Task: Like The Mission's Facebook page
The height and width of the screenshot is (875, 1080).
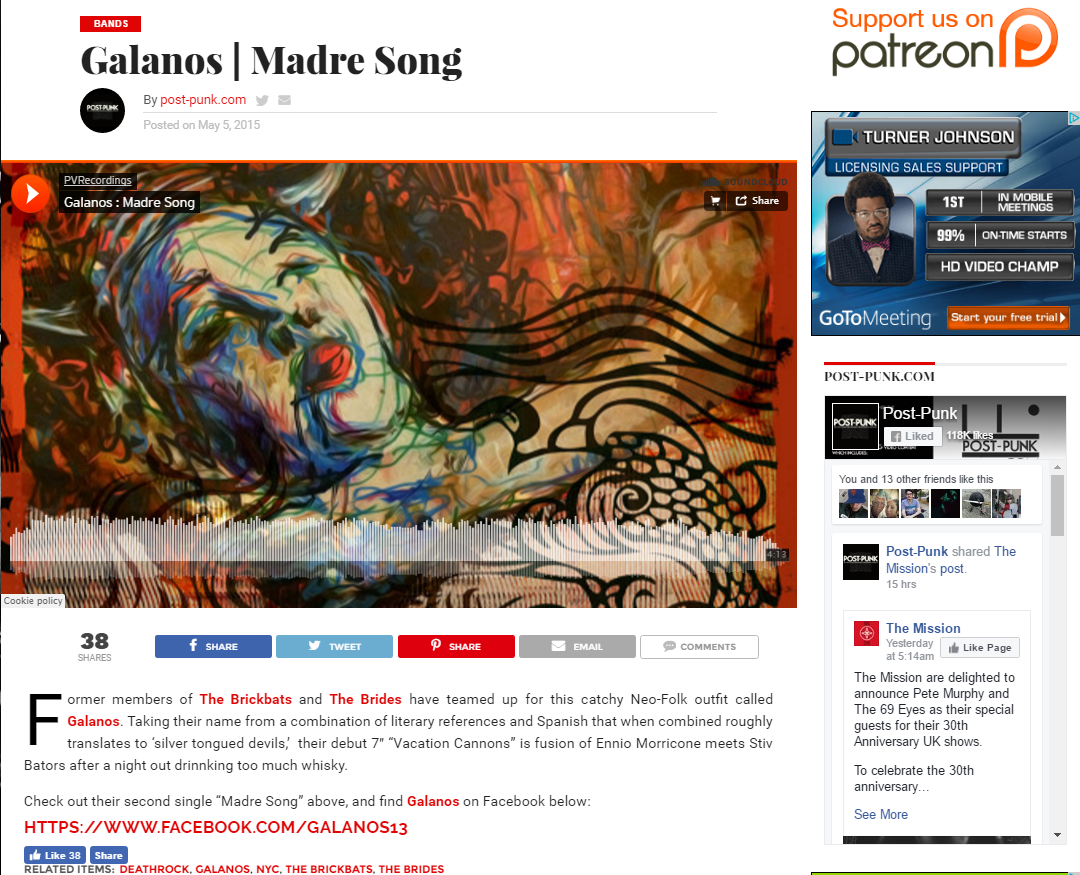Action: (979, 648)
